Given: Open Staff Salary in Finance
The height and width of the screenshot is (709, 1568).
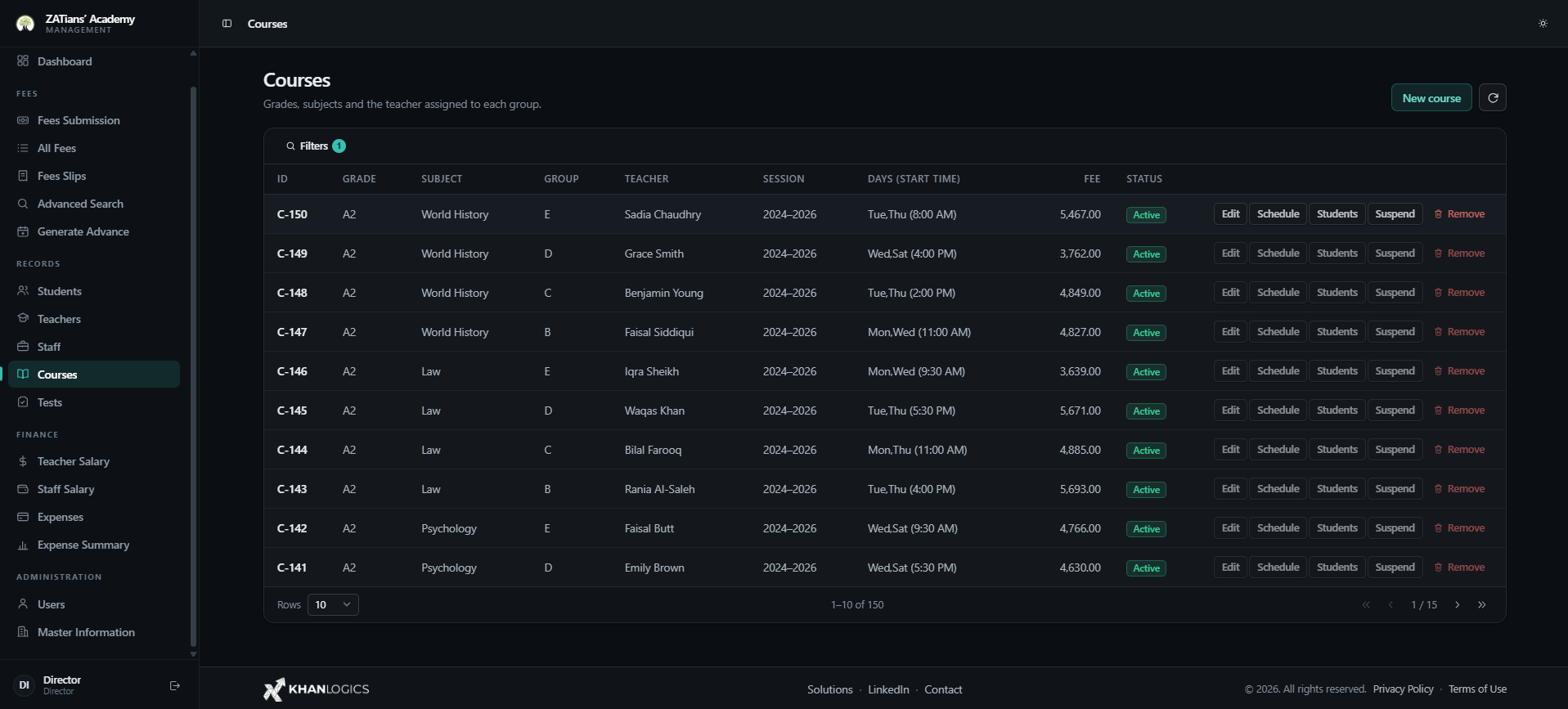Looking at the screenshot, I should pyautogui.click(x=94, y=489).
